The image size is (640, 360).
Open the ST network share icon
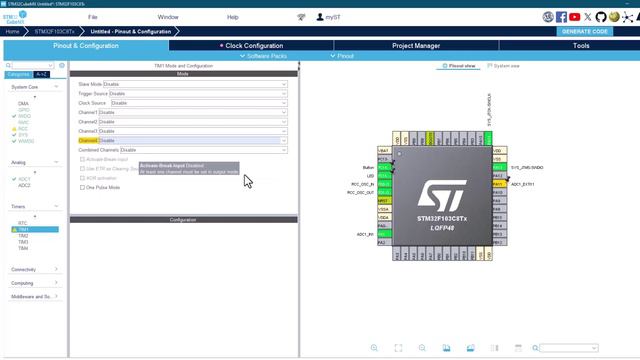coord(627,17)
